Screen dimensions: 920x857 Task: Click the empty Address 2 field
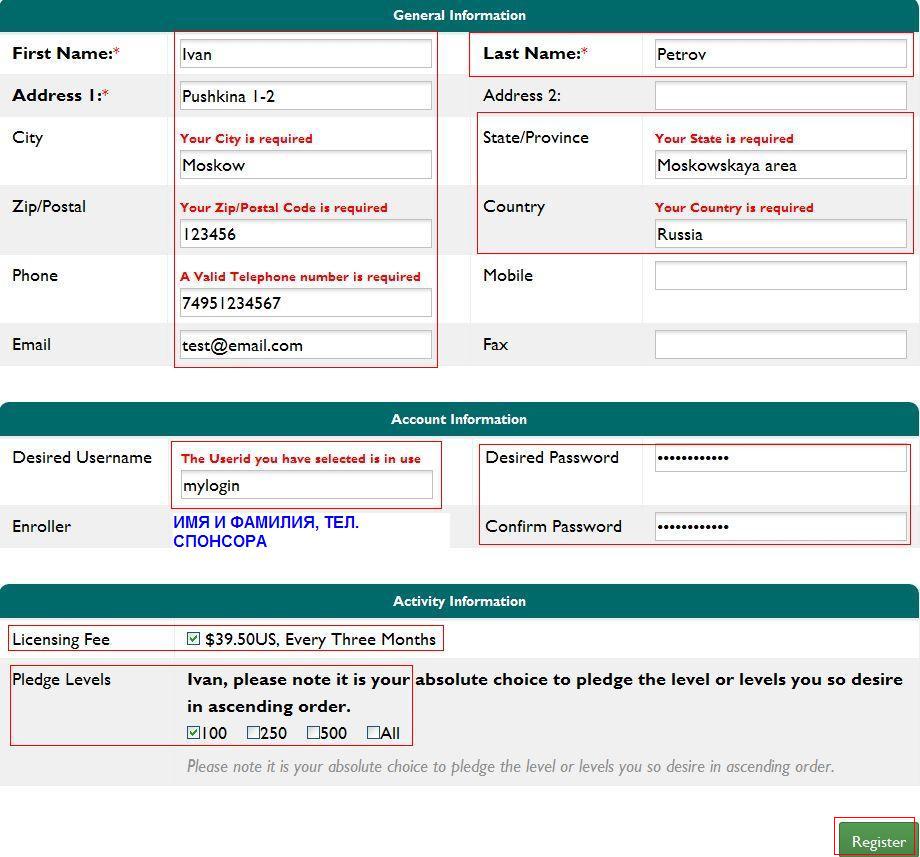pos(780,96)
